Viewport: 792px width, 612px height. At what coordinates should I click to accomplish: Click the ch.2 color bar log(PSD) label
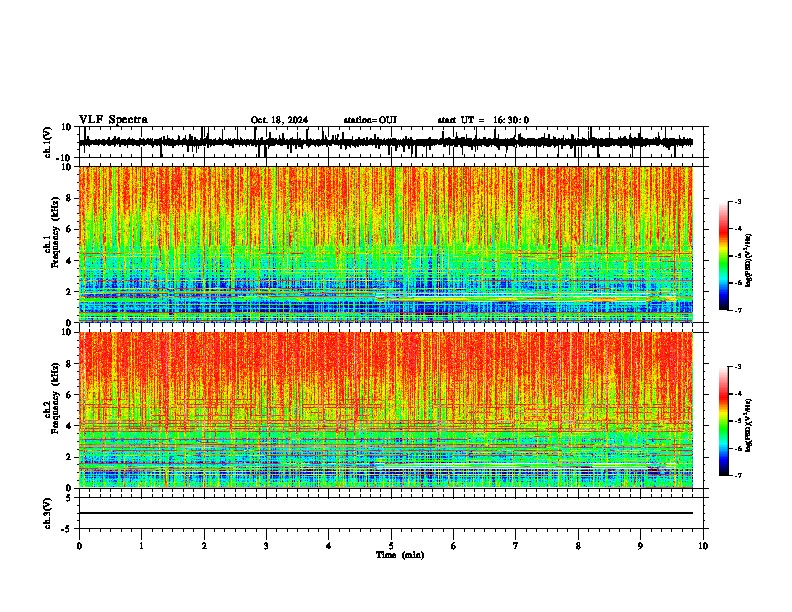[x=749, y=425]
